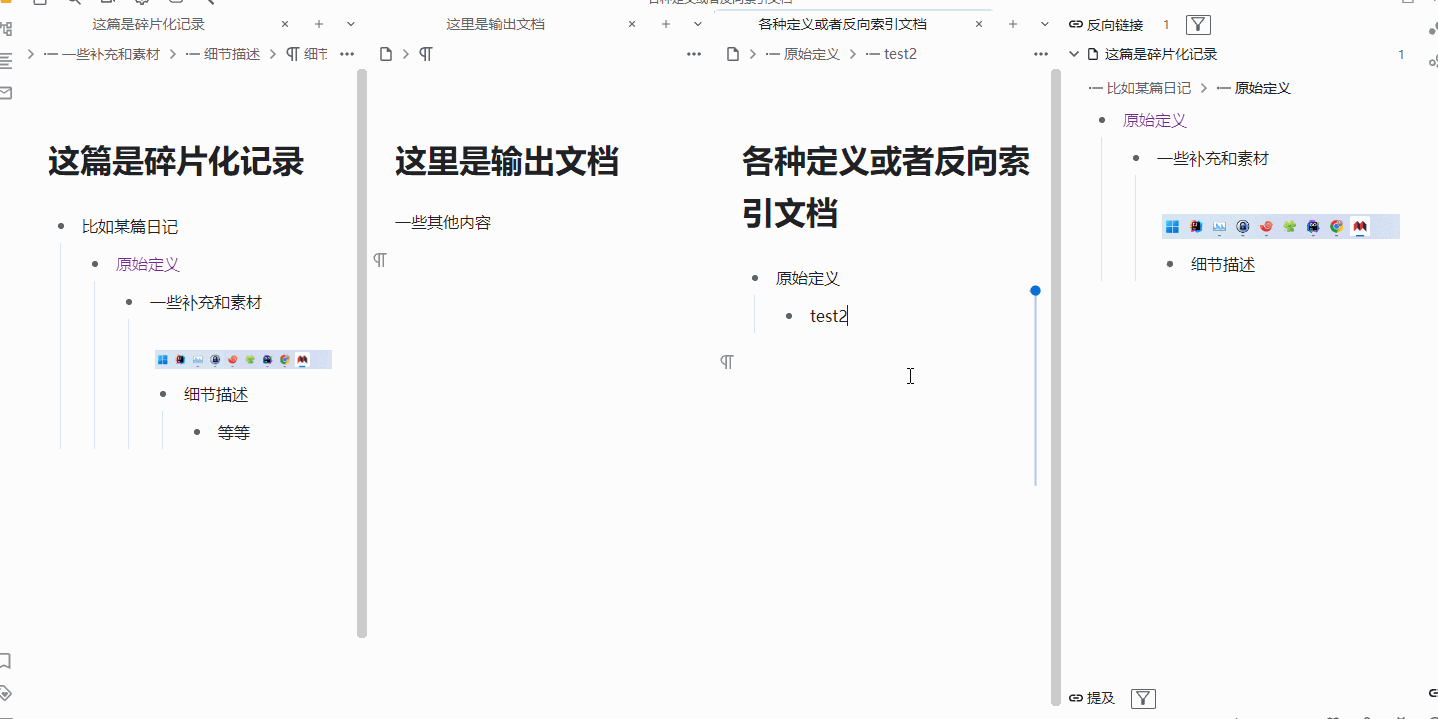Screen dimensions: 1438x719
Task: Open the outline panel icon in left sidebar
Action: (x=7, y=60)
